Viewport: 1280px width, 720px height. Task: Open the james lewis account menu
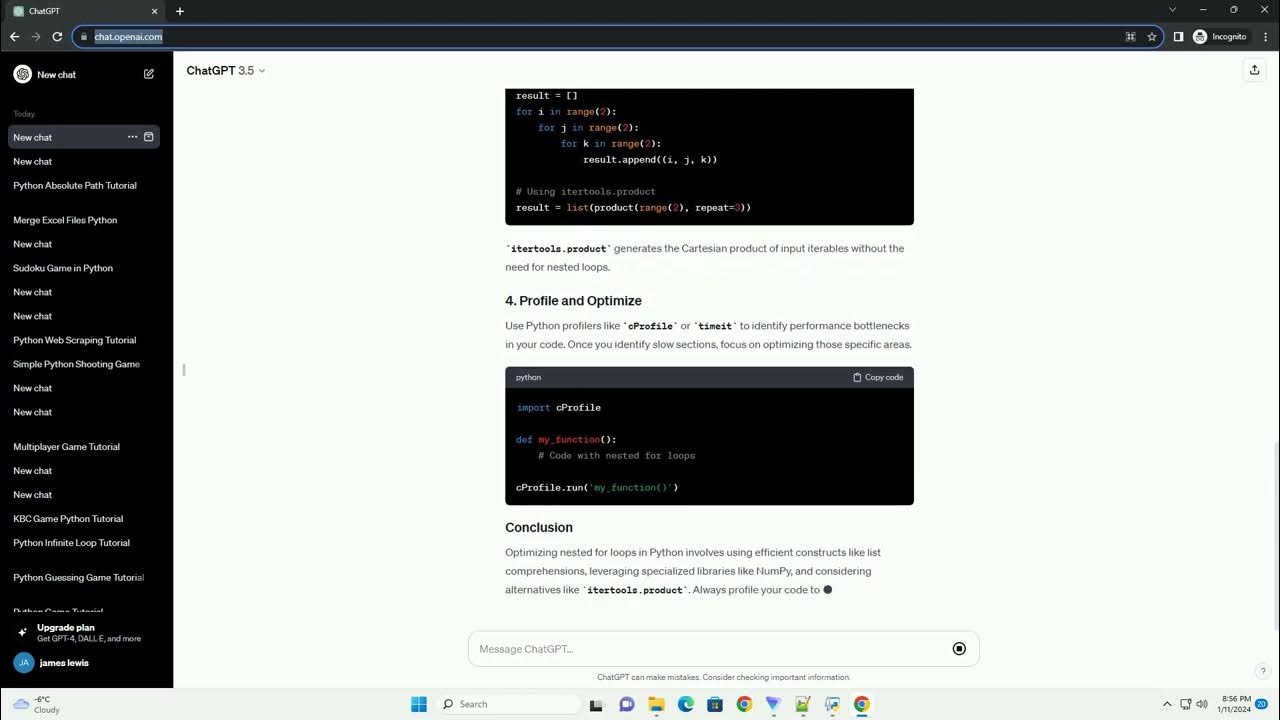pyautogui.click(x=86, y=662)
